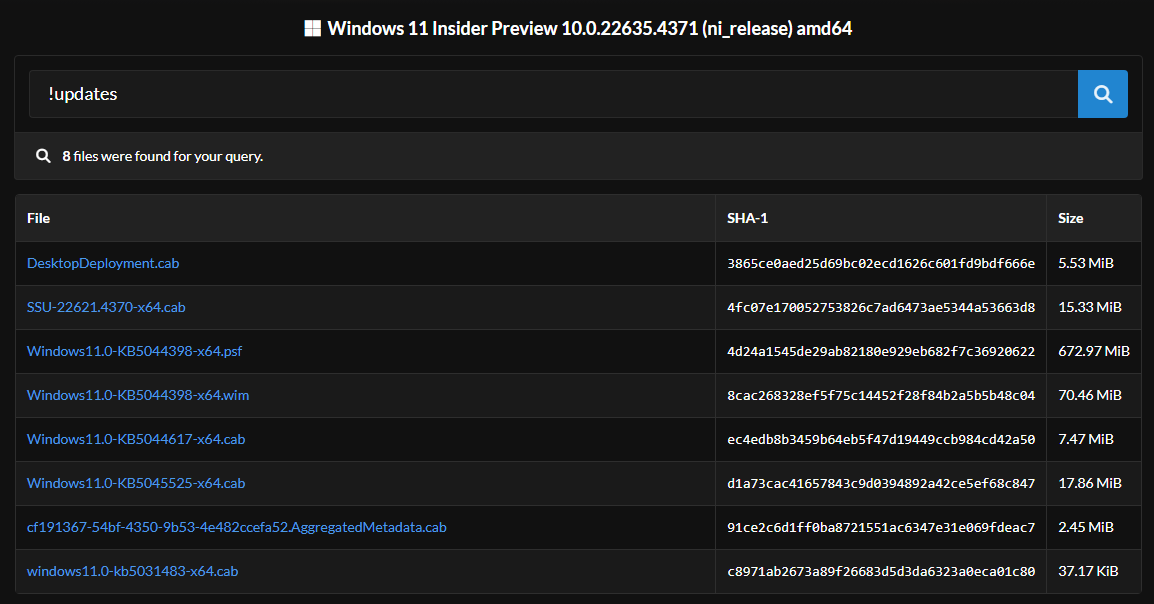Click the magnifier icon beside the results count
The width and height of the screenshot is (1154, 604).
[43, 156]
